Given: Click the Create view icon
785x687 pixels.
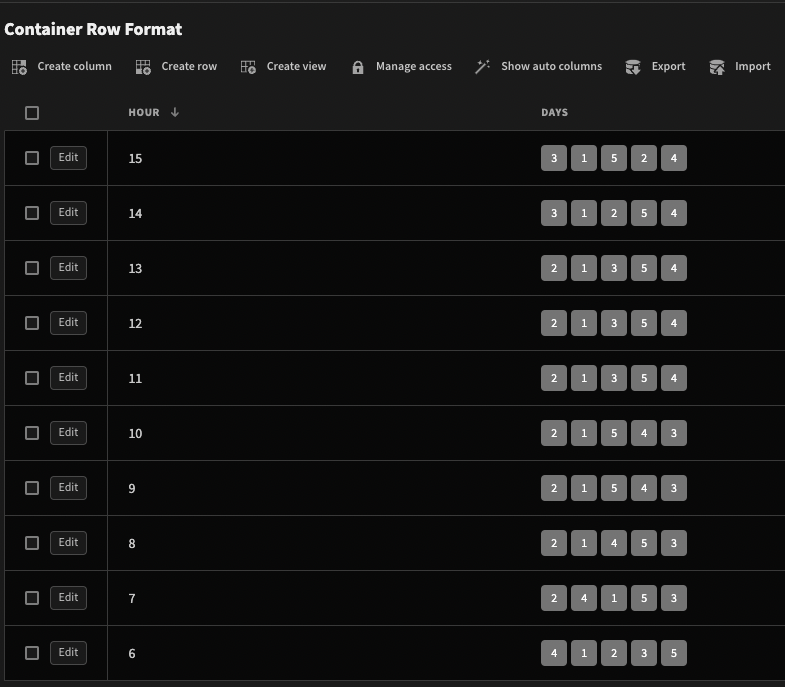Looking at the screenshot, I should click(248, 67).
